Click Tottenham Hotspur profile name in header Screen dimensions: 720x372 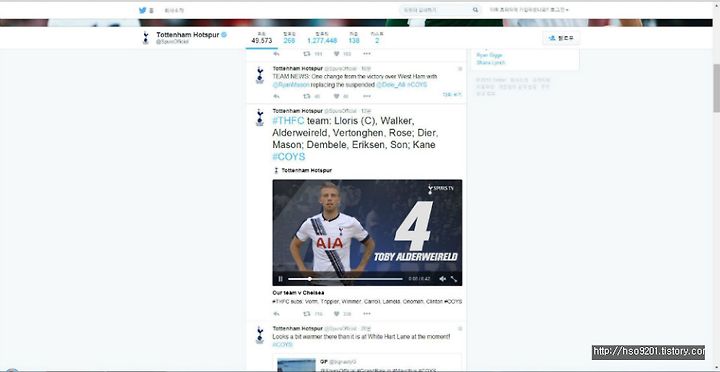point(187,34)
